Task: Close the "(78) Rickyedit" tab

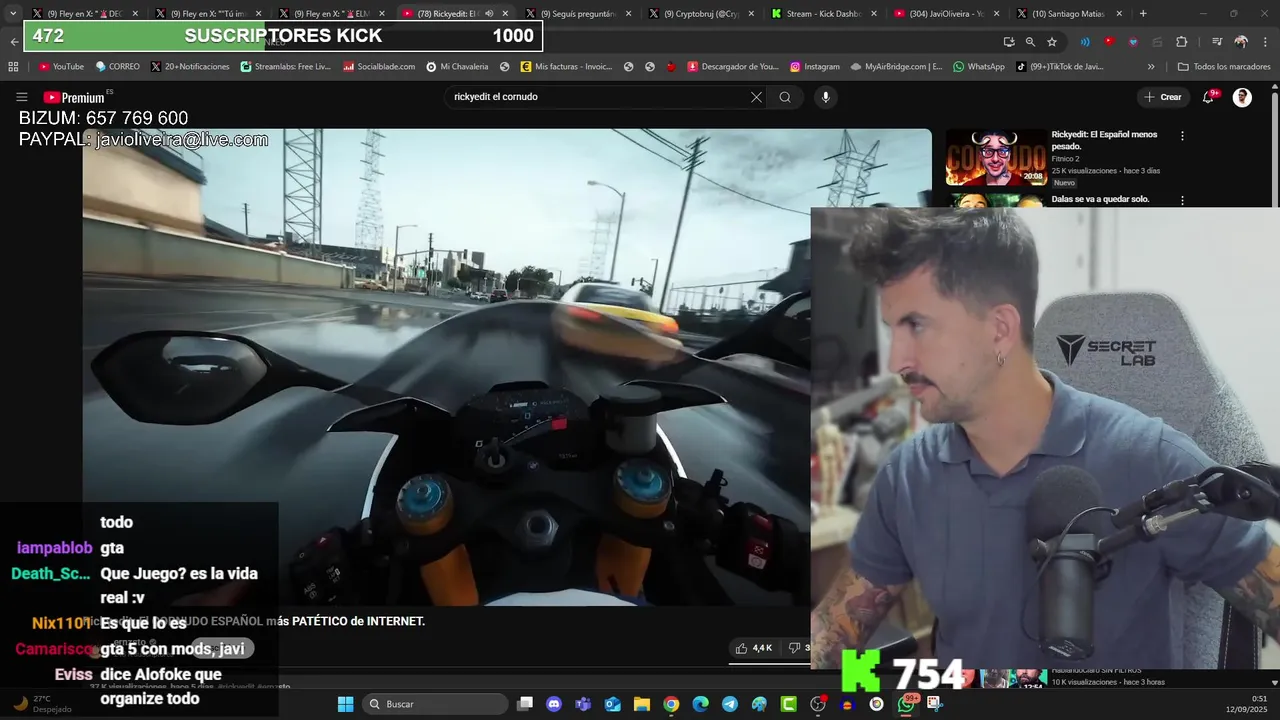Action: [504, 14]
